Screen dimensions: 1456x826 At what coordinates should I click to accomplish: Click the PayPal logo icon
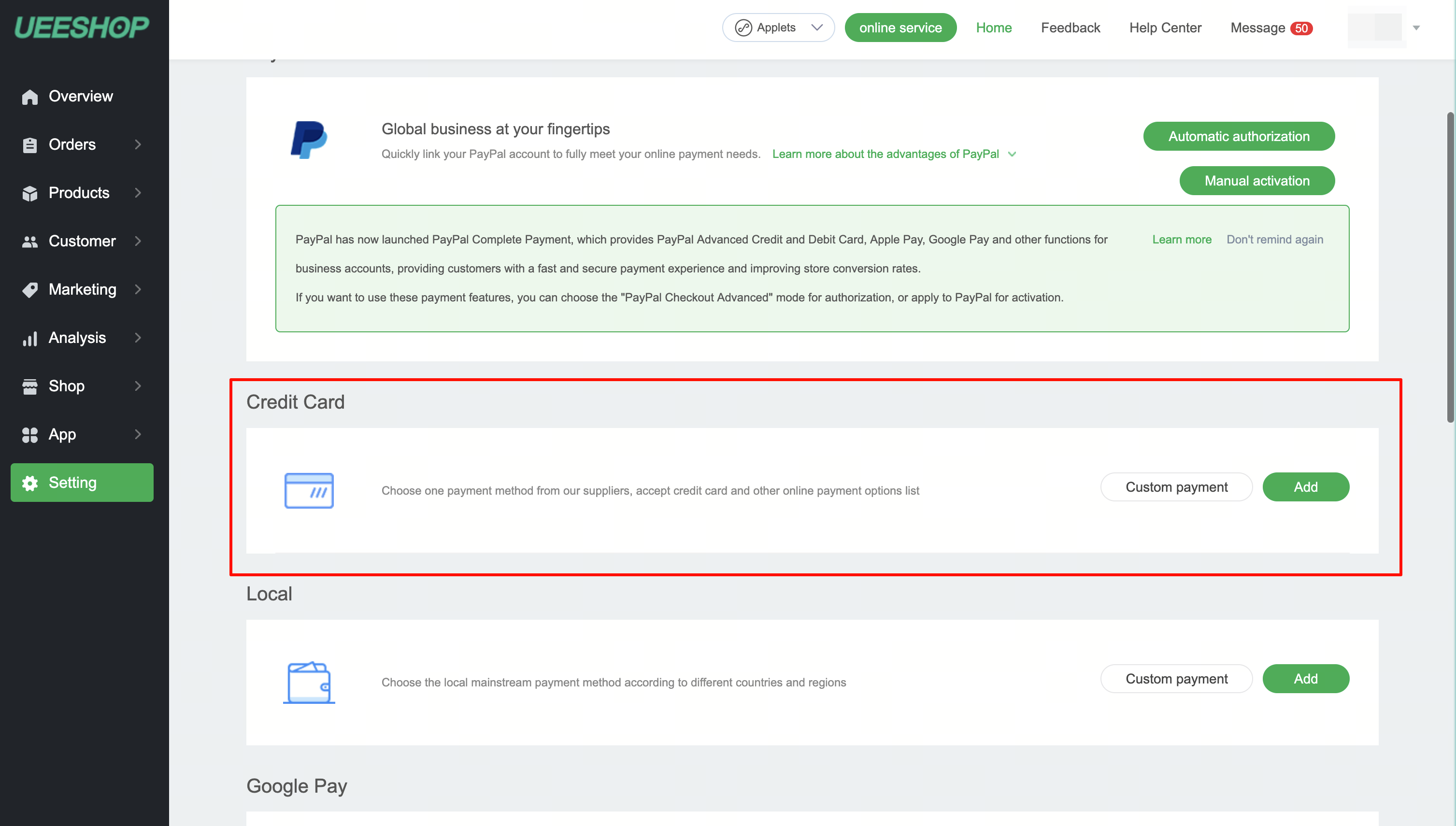pos(309,140)
